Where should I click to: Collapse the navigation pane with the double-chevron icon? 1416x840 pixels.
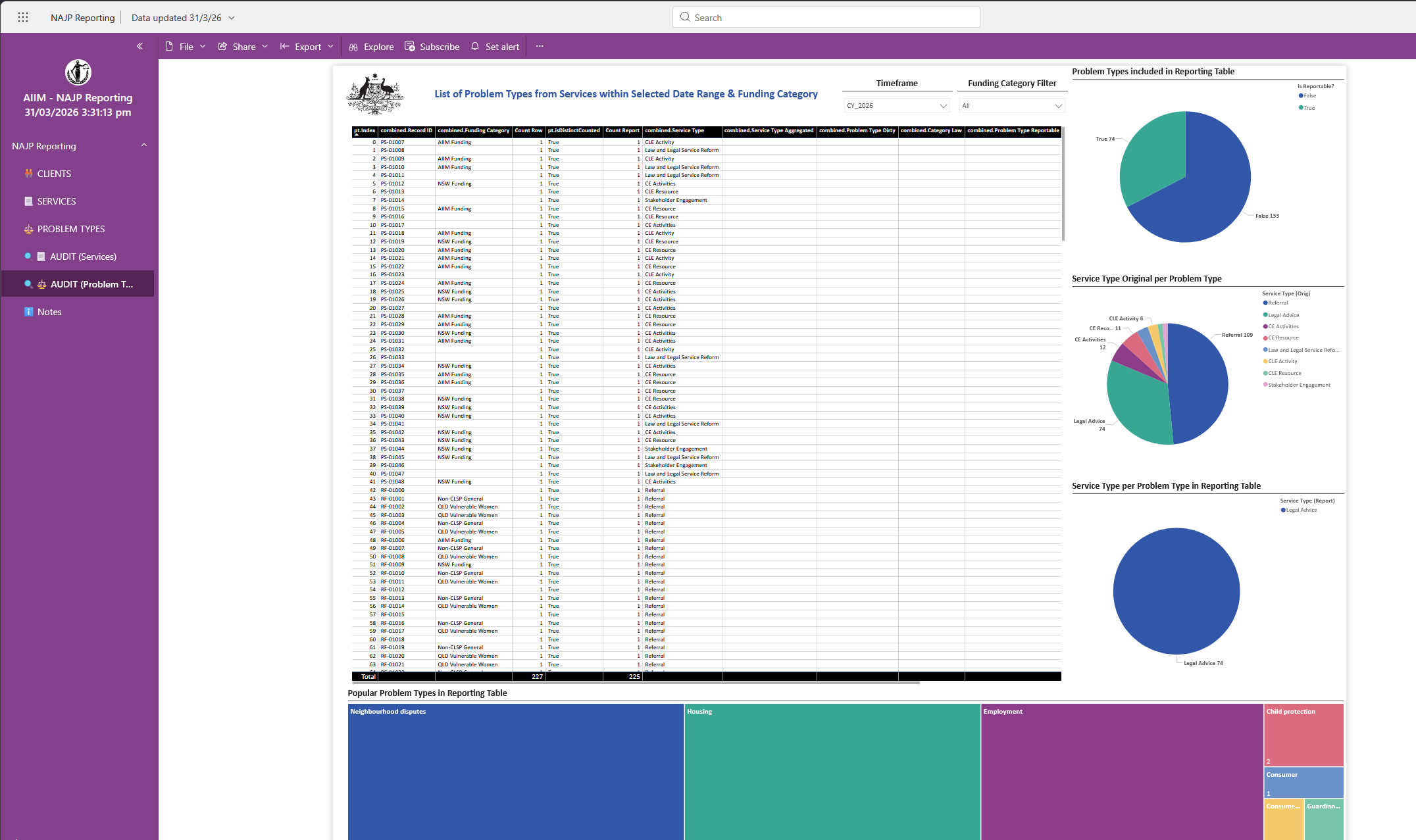139,46
